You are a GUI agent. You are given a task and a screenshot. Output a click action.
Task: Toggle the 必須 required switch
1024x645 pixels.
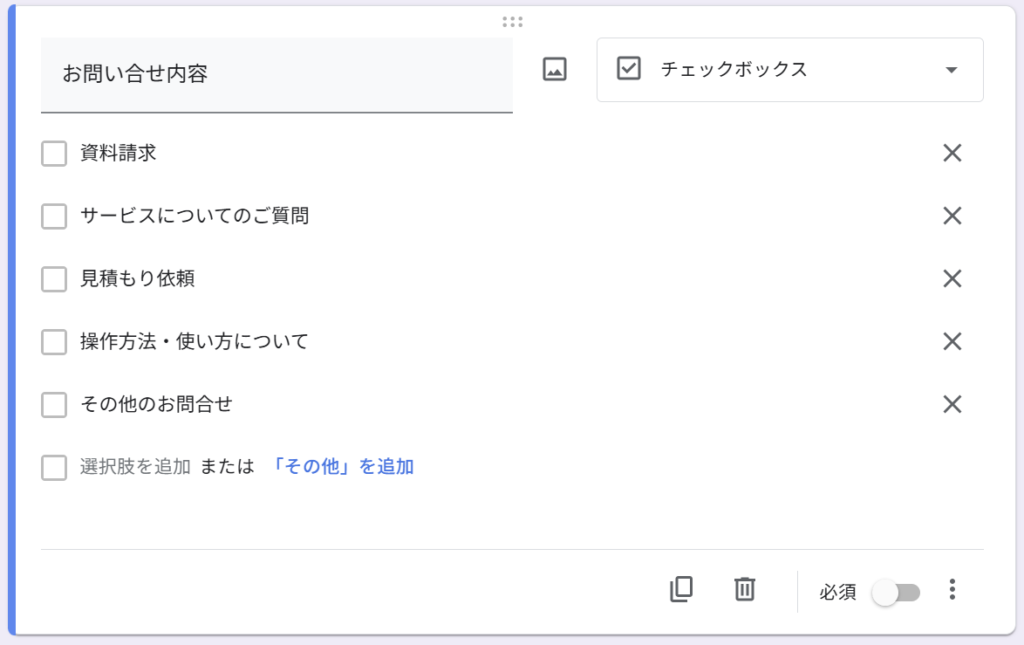click(x=896, y=592)
